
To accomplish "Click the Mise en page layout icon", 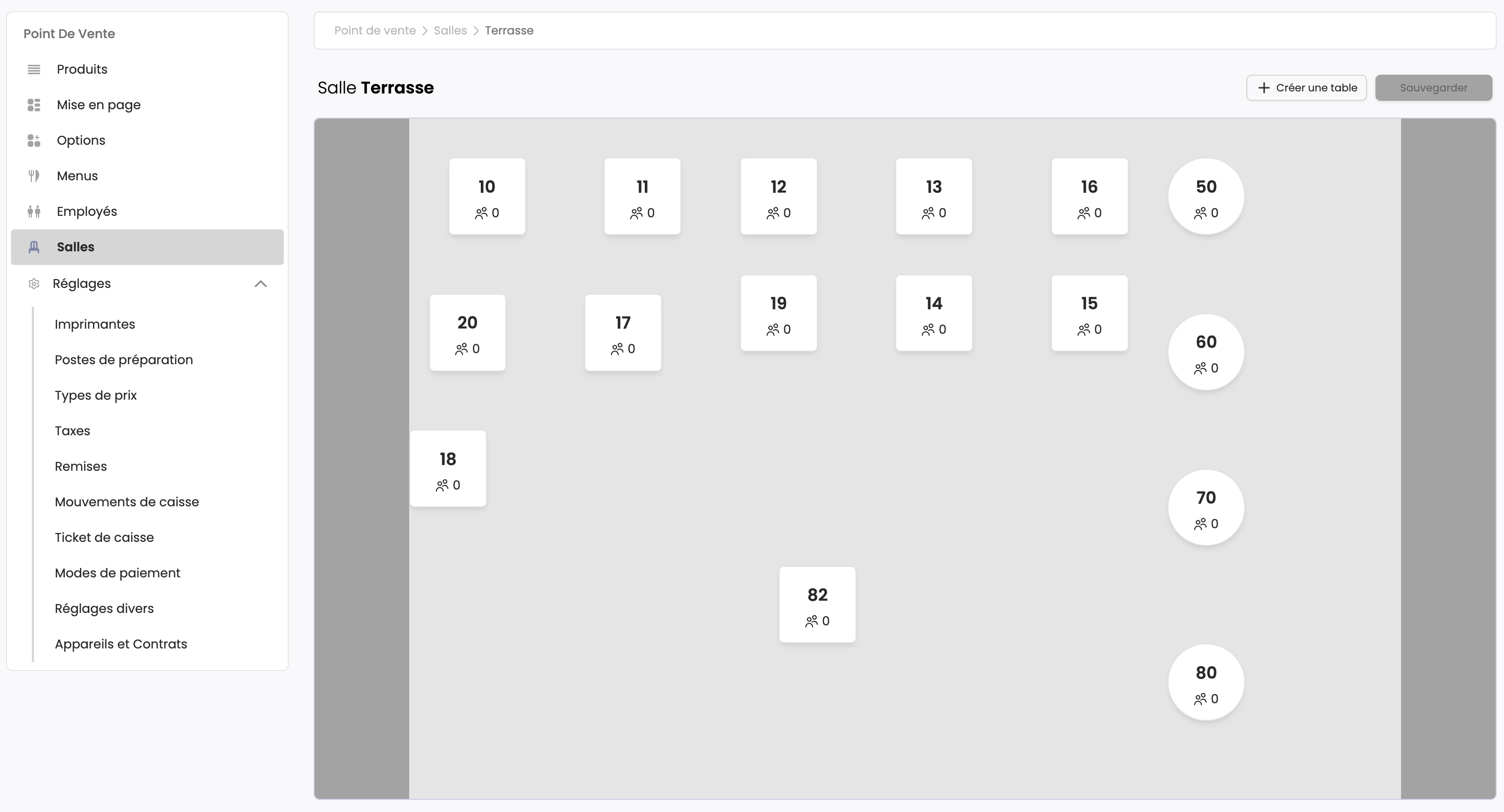I will click(x=34, y=105).
